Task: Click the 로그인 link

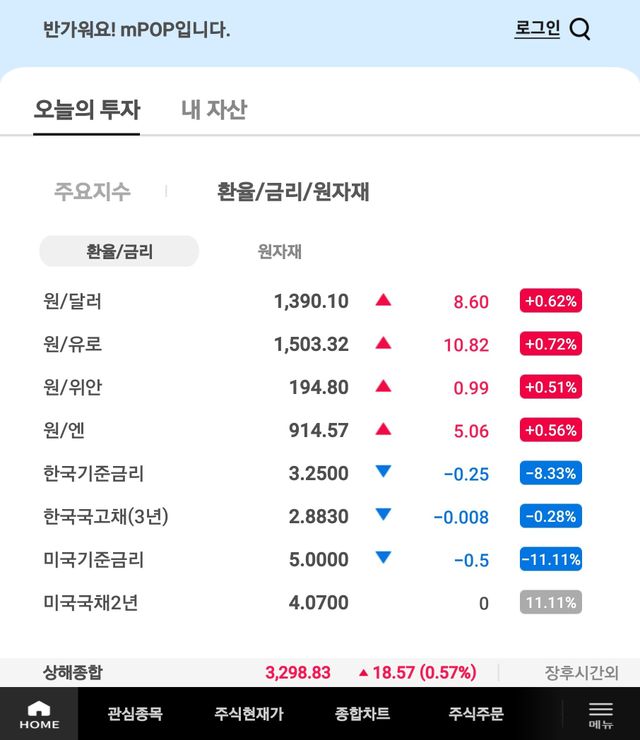Action: pos(537,29)
